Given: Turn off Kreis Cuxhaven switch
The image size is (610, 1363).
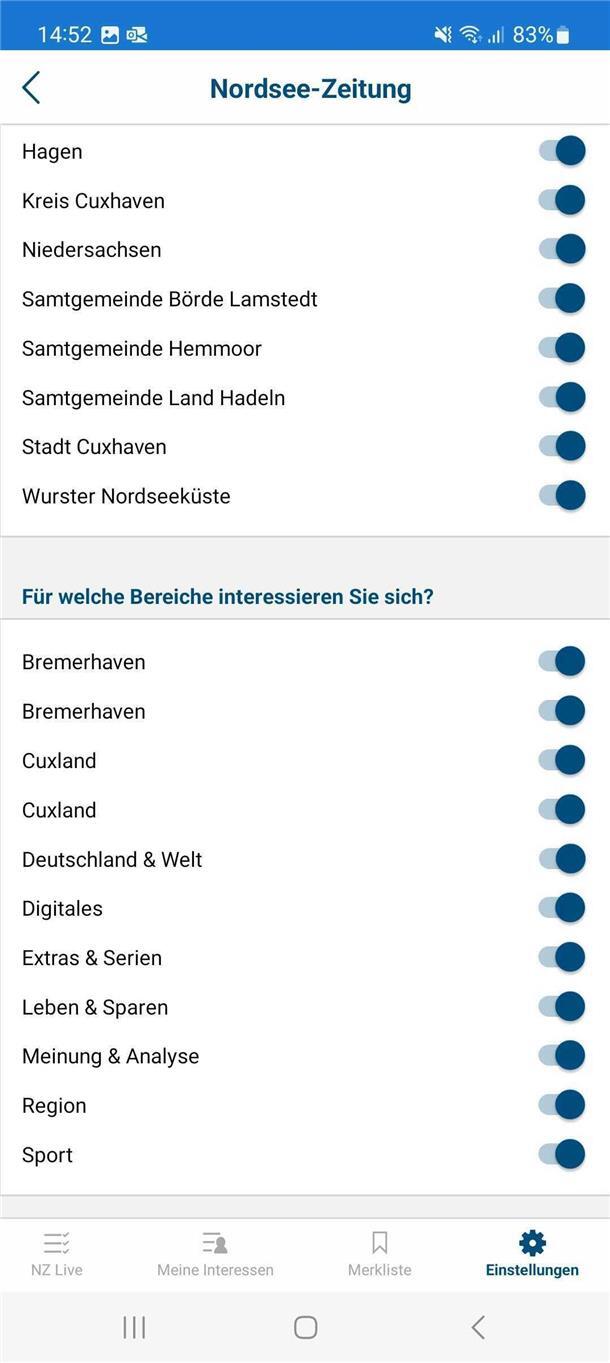Looking at the screenshot, I should (562, 200).
